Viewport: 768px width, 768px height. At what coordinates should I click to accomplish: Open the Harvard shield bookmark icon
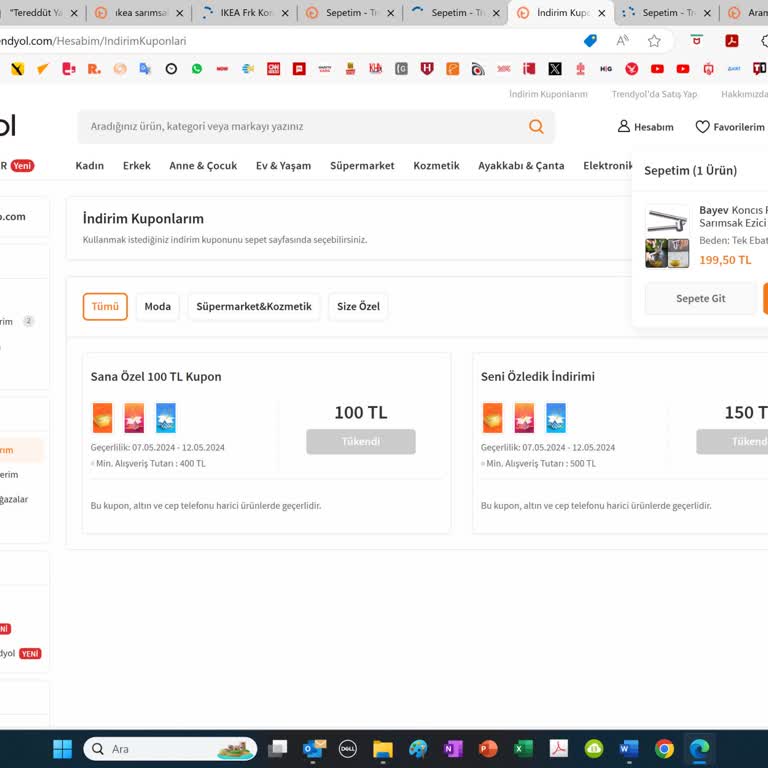point(427,69)
